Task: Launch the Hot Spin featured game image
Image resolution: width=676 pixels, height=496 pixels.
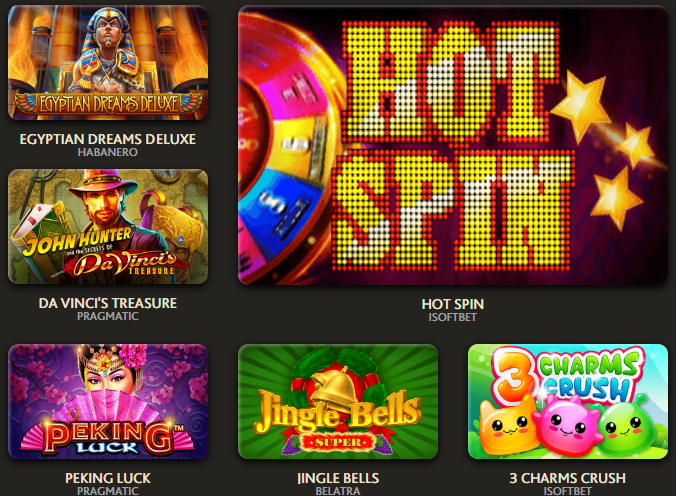Action: pyautogui.click(x=453, y=145)
